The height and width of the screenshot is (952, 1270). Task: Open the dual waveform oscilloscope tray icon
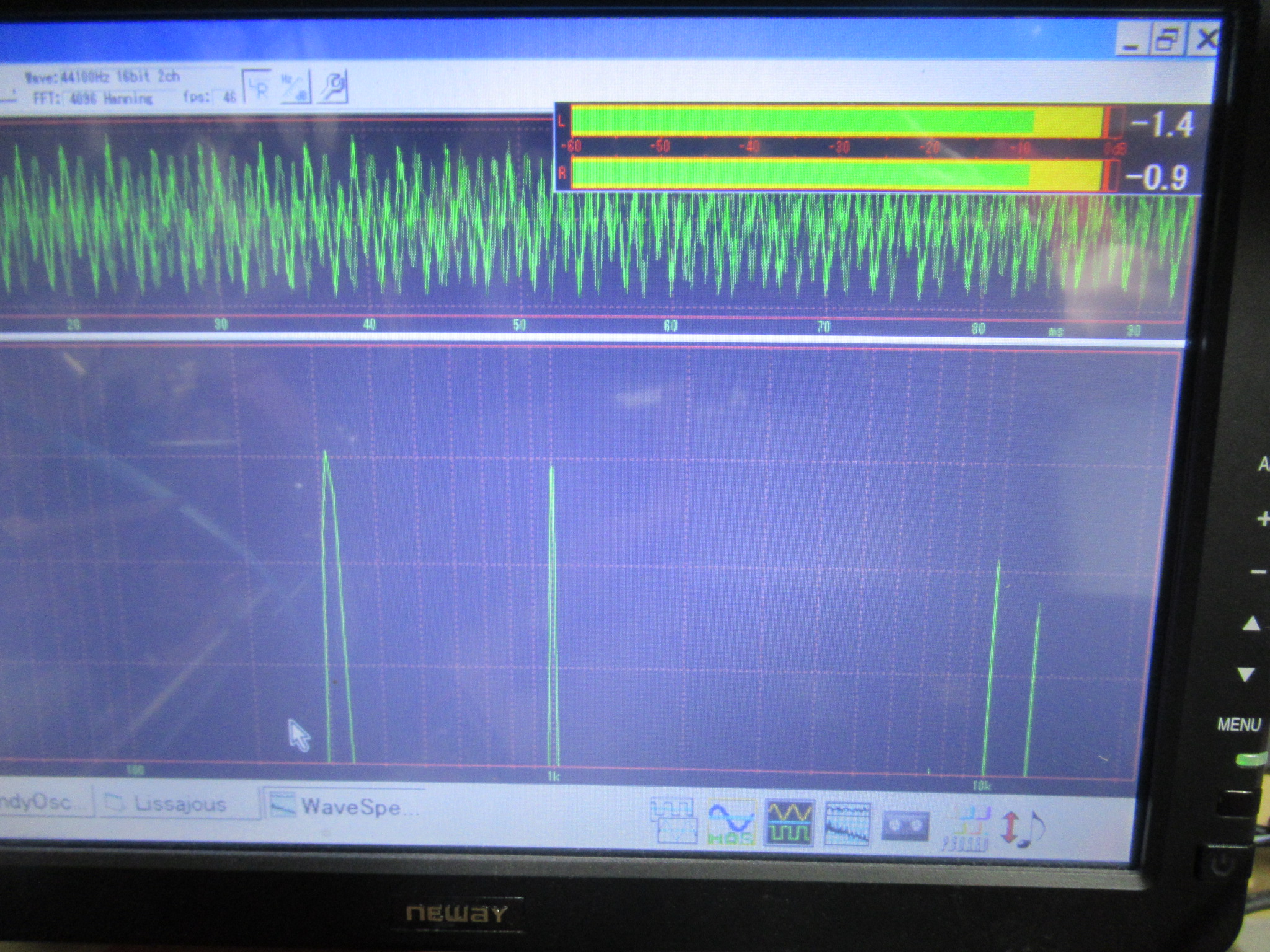click(x=673, y=821)
